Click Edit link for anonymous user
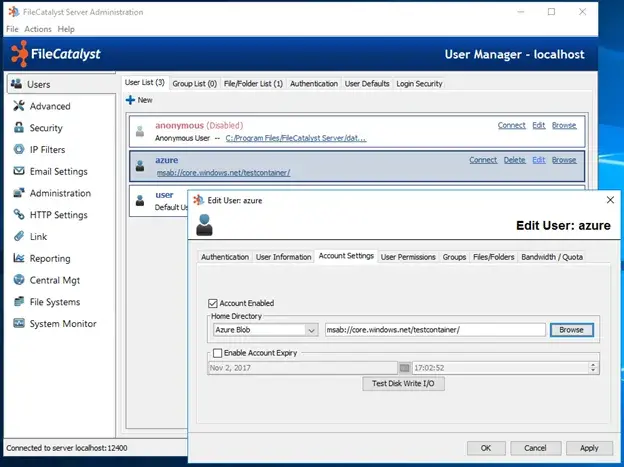This screenshot has width=624, height=467. [538, 125]
